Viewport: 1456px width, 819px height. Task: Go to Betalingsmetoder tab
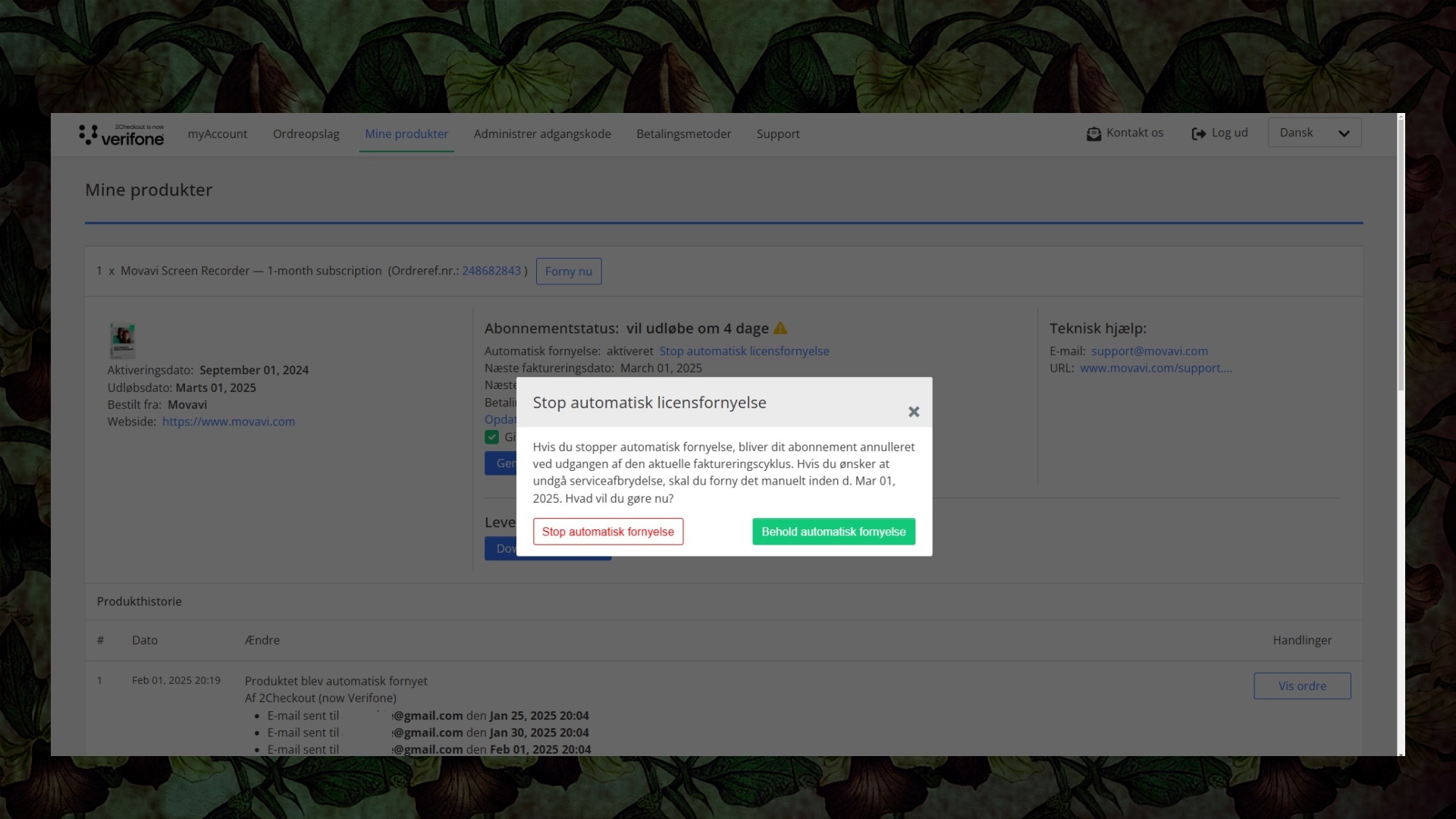click(683, 134)
